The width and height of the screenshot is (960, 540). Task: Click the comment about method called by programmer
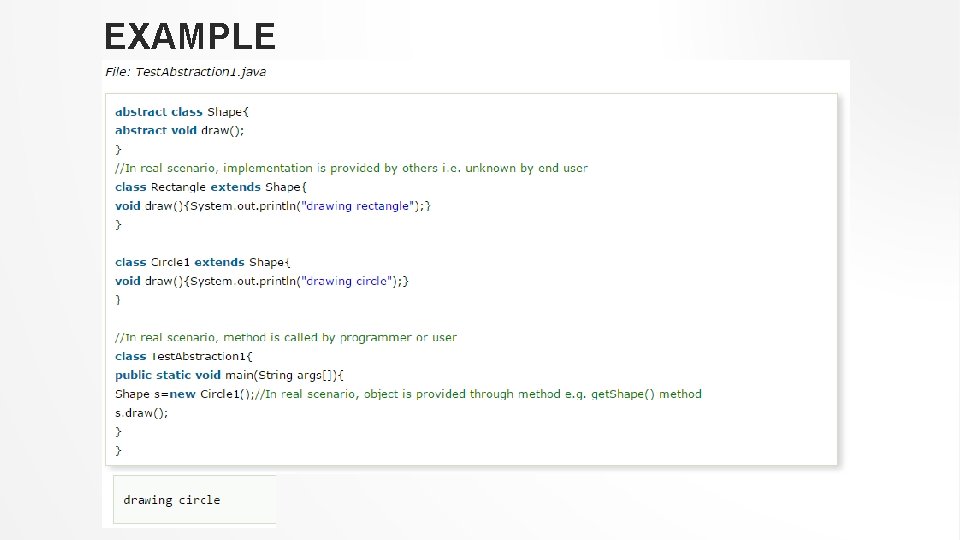coord(285,338)
